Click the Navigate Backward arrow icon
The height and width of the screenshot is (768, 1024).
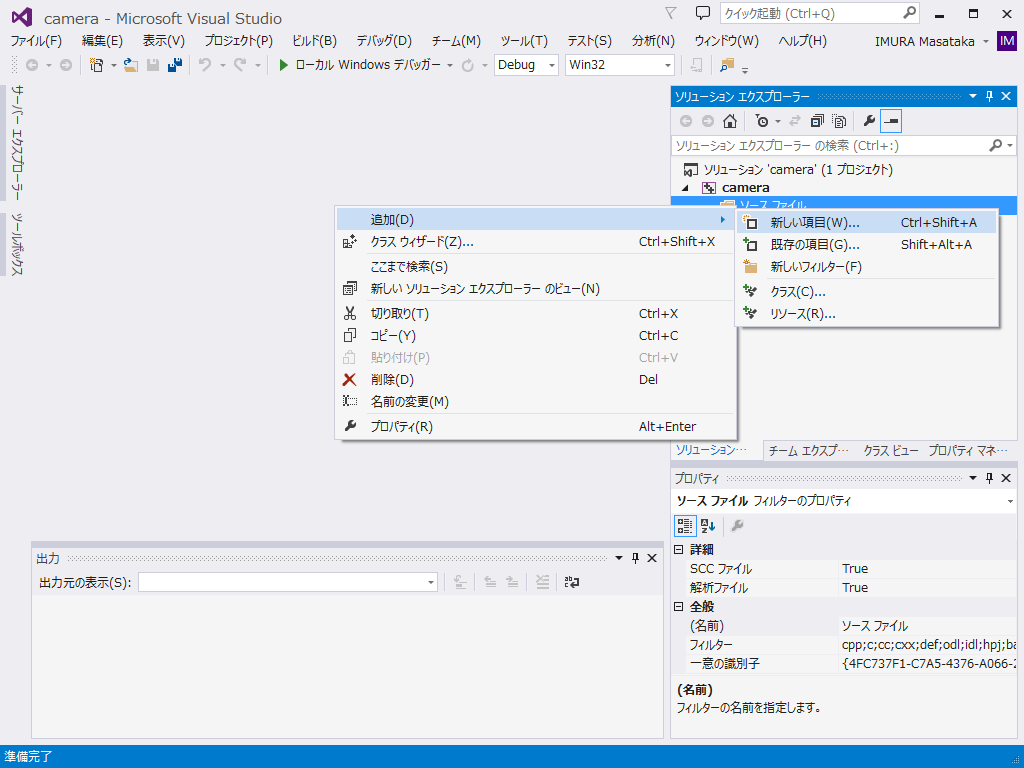point(33,63)
